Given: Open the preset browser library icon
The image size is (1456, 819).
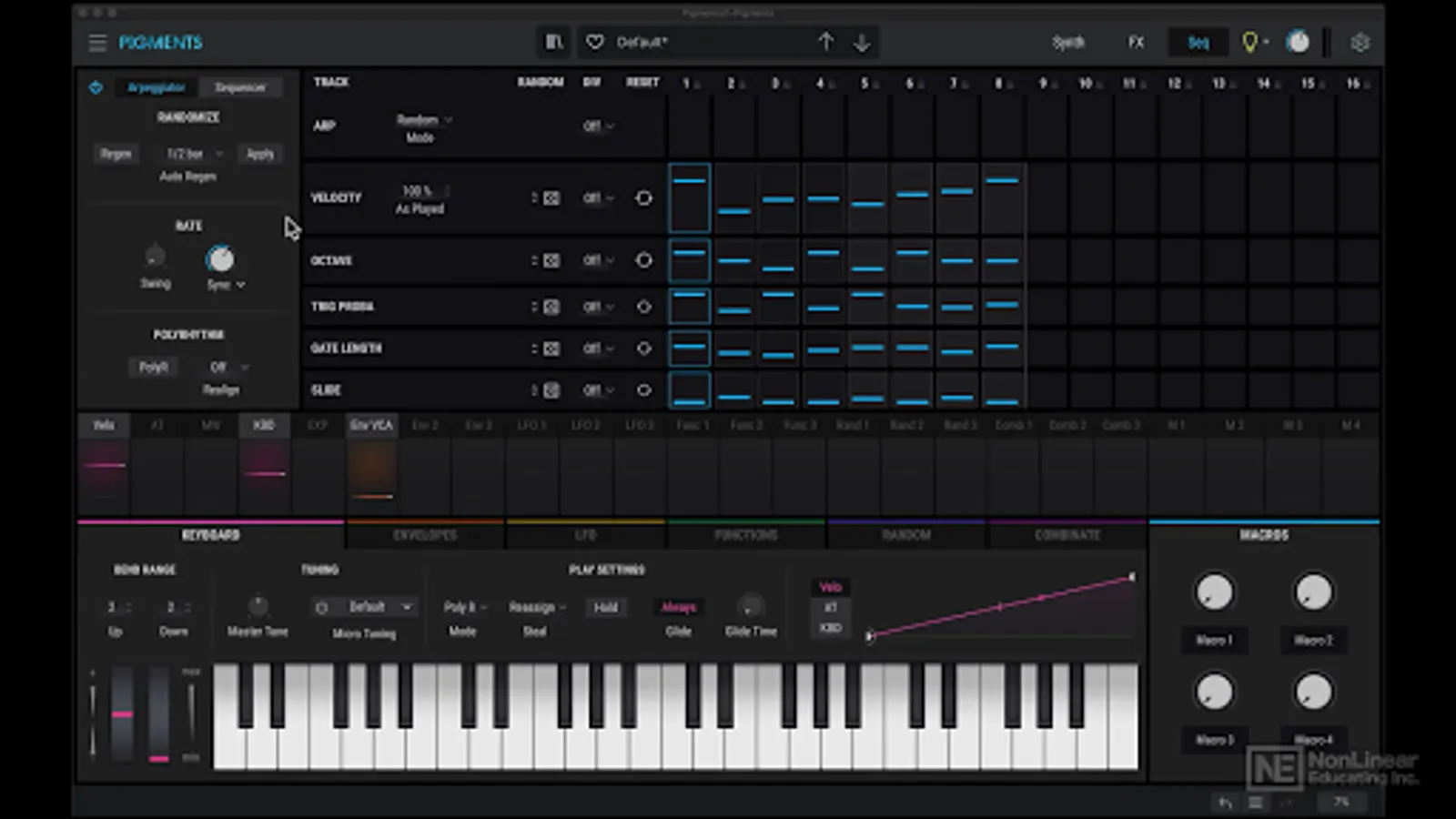Looking at the screenshot, I should (x=553, y=42).
